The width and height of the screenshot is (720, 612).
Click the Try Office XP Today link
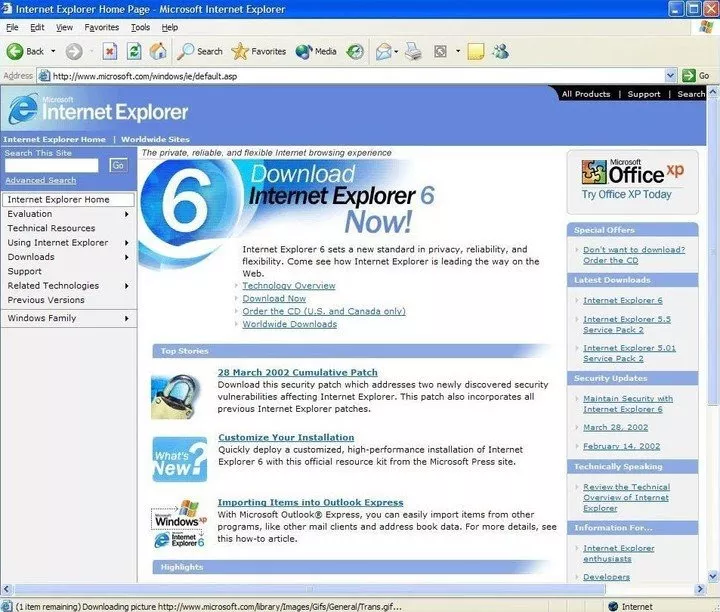(626, 194)
